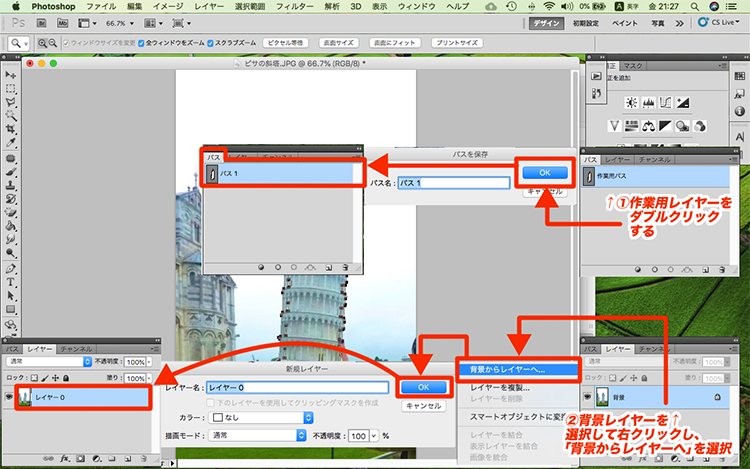The width and height of the screenshot is (750, 469).
Task: Add a Levels adjustment
Action: pos(649,102)
